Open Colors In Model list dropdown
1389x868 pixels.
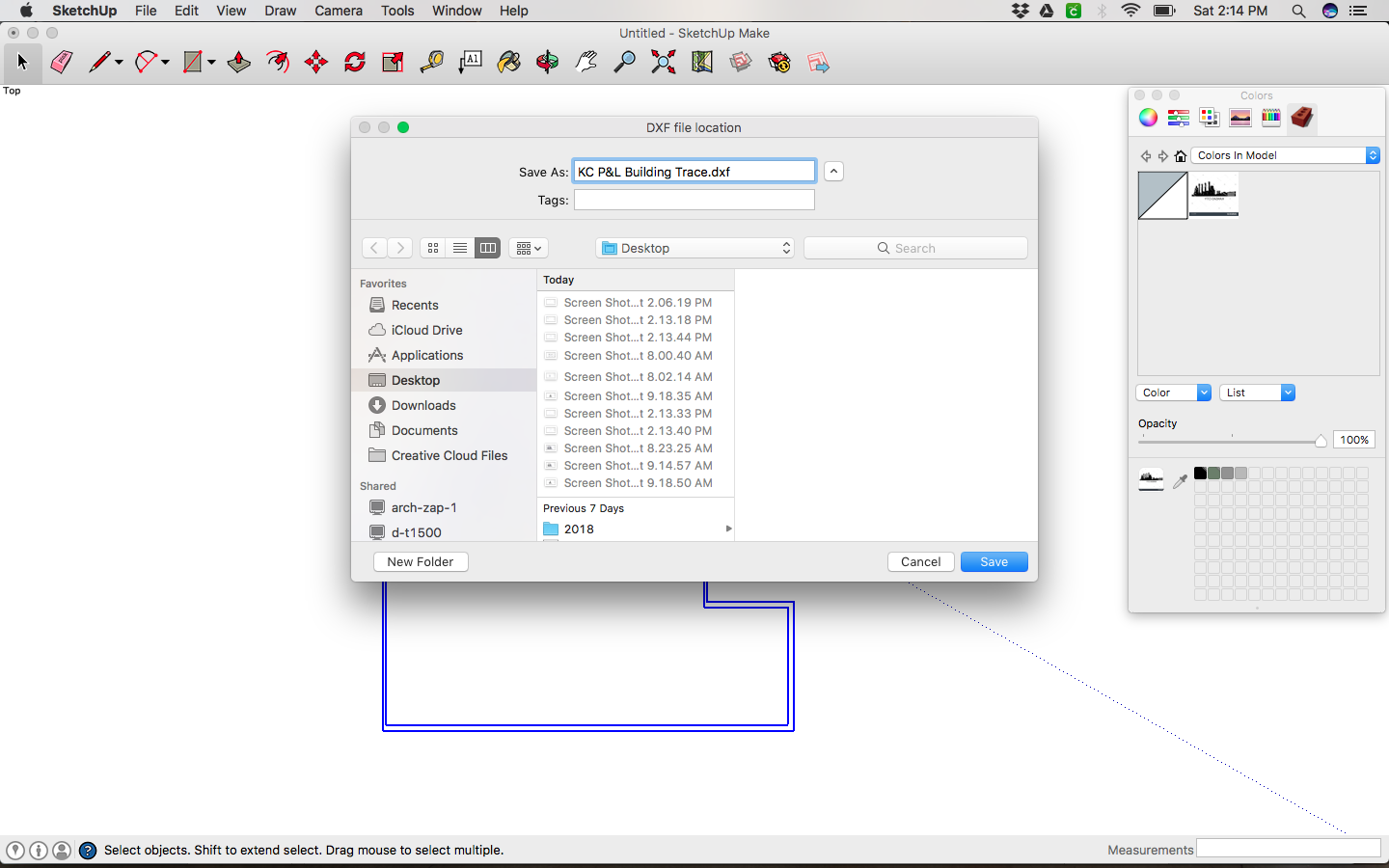[1286, 155]
